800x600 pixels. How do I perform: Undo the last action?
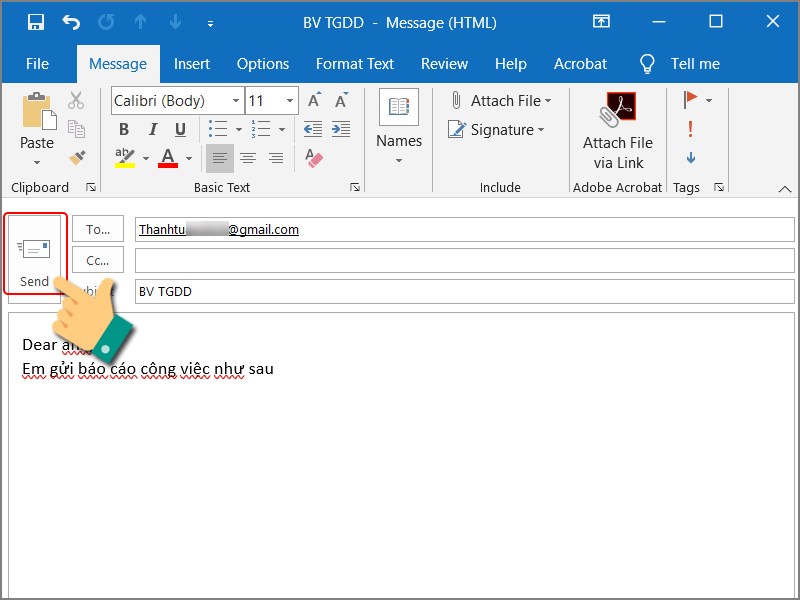point(71,22)
